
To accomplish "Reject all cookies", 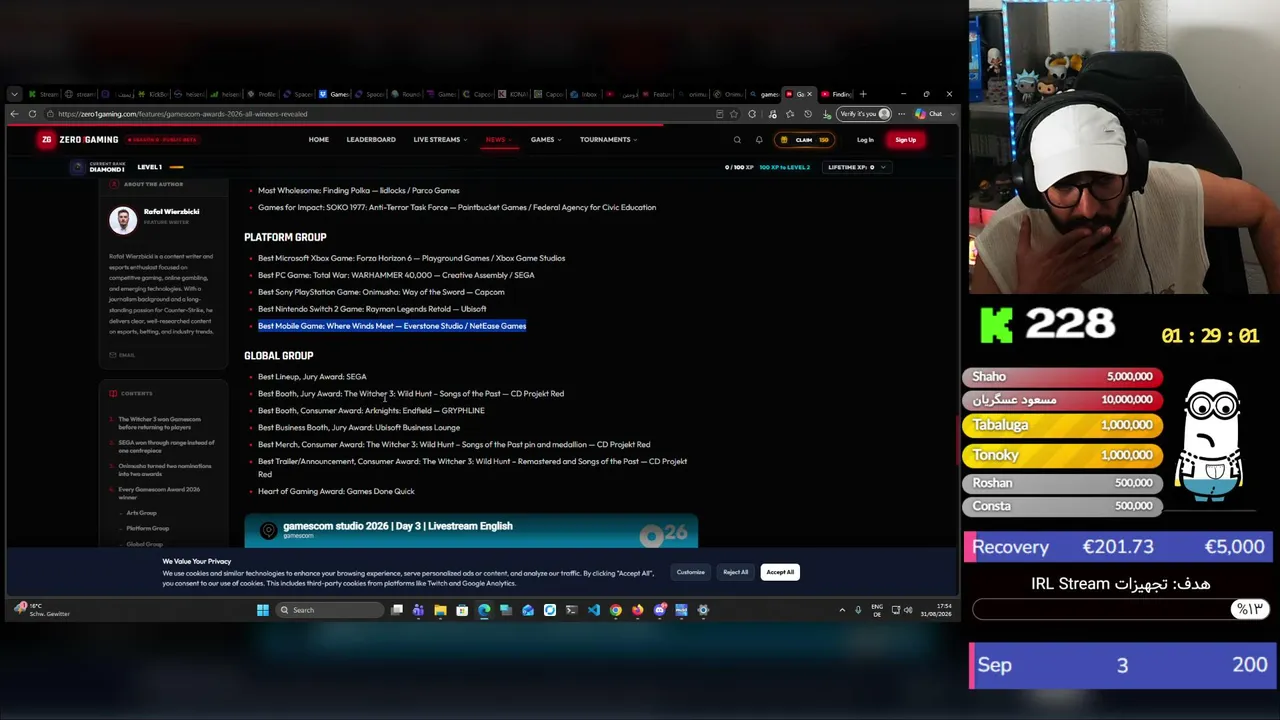I will pos(736,573).
